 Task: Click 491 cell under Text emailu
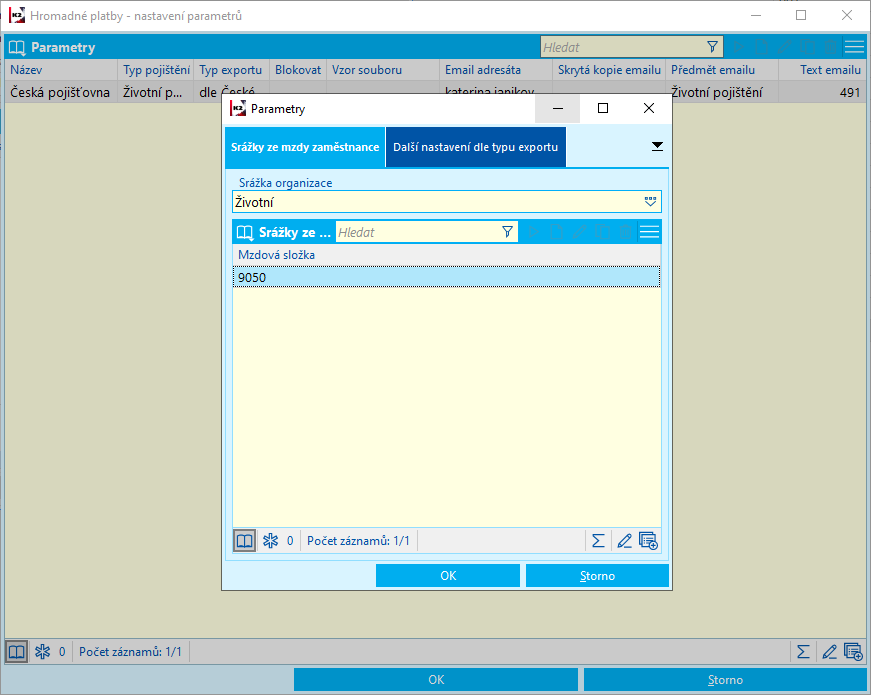pos(822,92)
